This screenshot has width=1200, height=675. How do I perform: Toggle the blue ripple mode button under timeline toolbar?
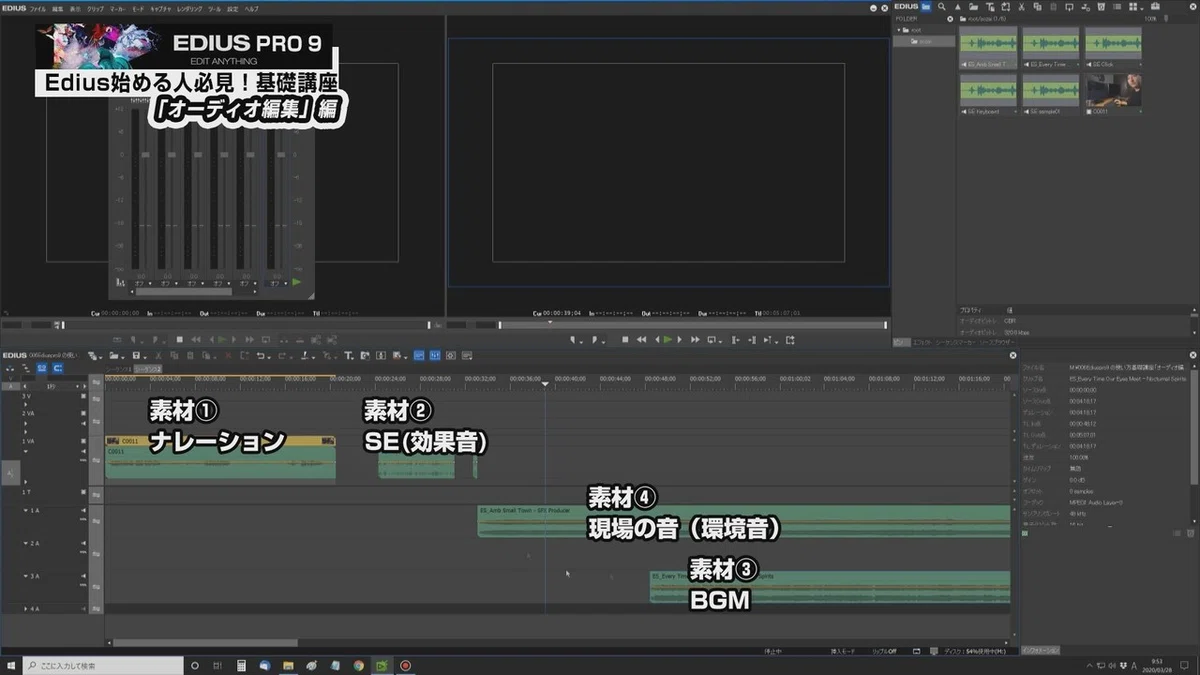(x=42, y=369)
